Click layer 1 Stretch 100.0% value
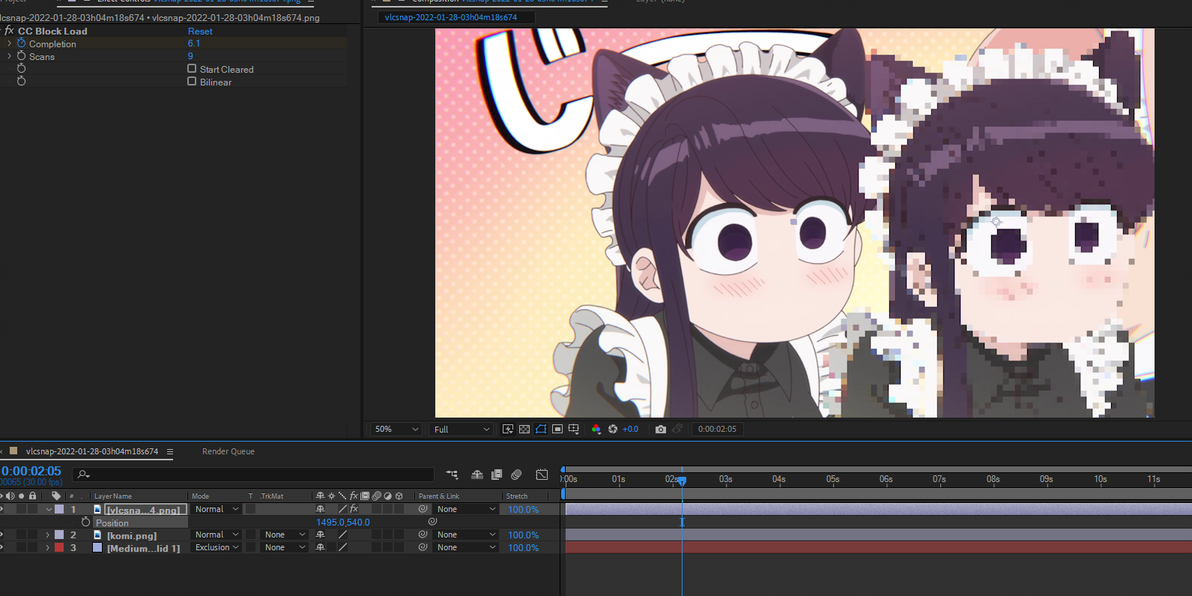The image size is (1192, 596). tap(523, 509)
